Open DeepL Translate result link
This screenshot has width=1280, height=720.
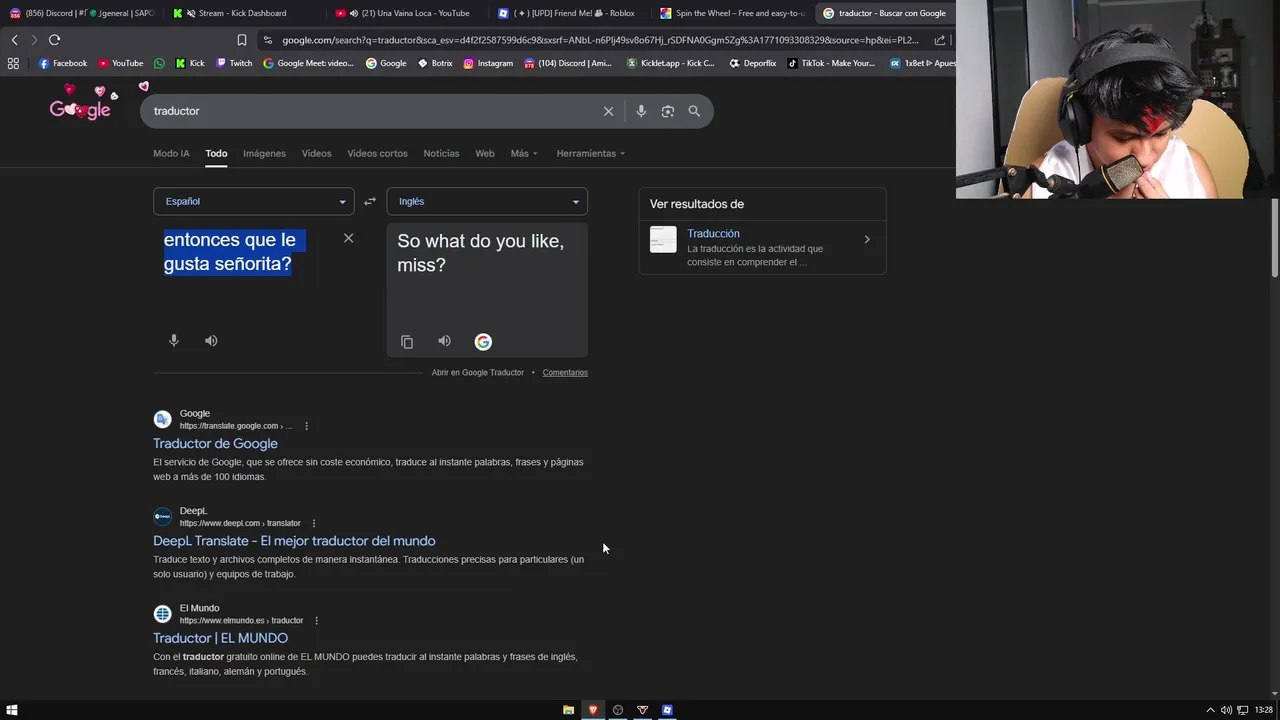coord(294,541)
